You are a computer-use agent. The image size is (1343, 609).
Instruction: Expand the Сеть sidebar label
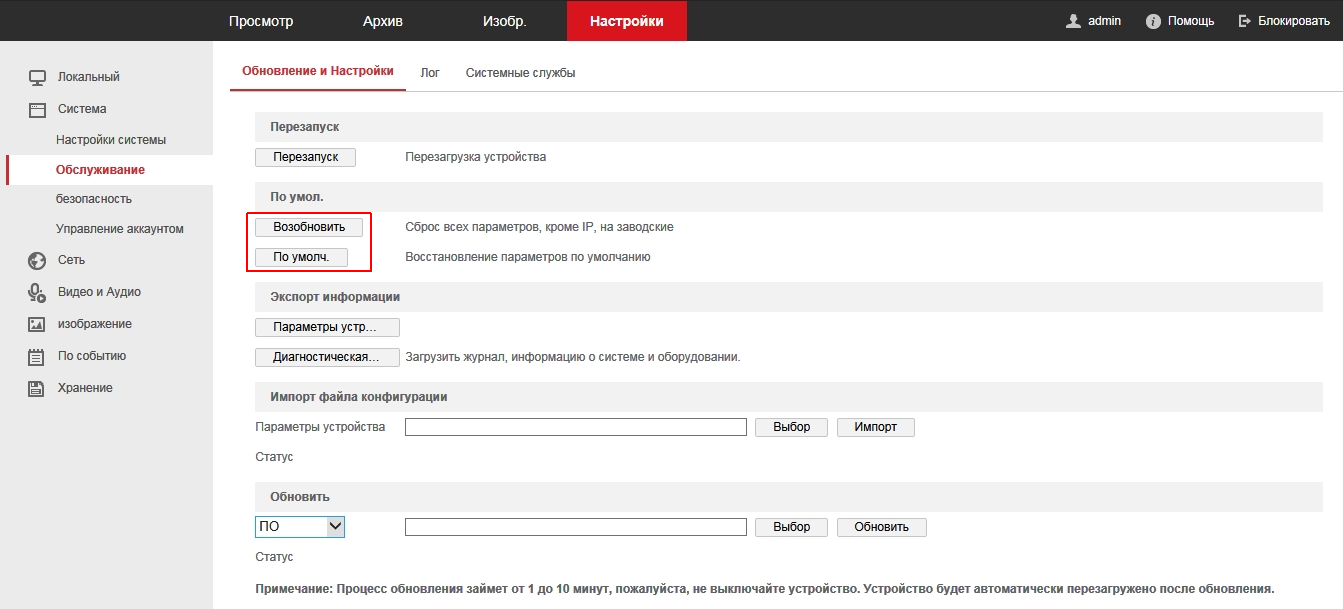pyautogui.click(x=71, y=260)
